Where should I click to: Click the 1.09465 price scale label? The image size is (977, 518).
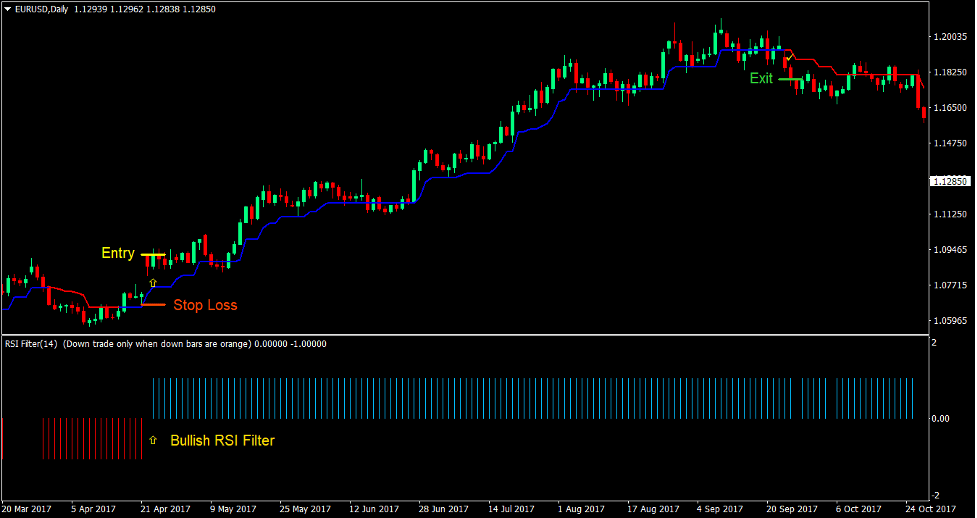click(x=950, y=250)
